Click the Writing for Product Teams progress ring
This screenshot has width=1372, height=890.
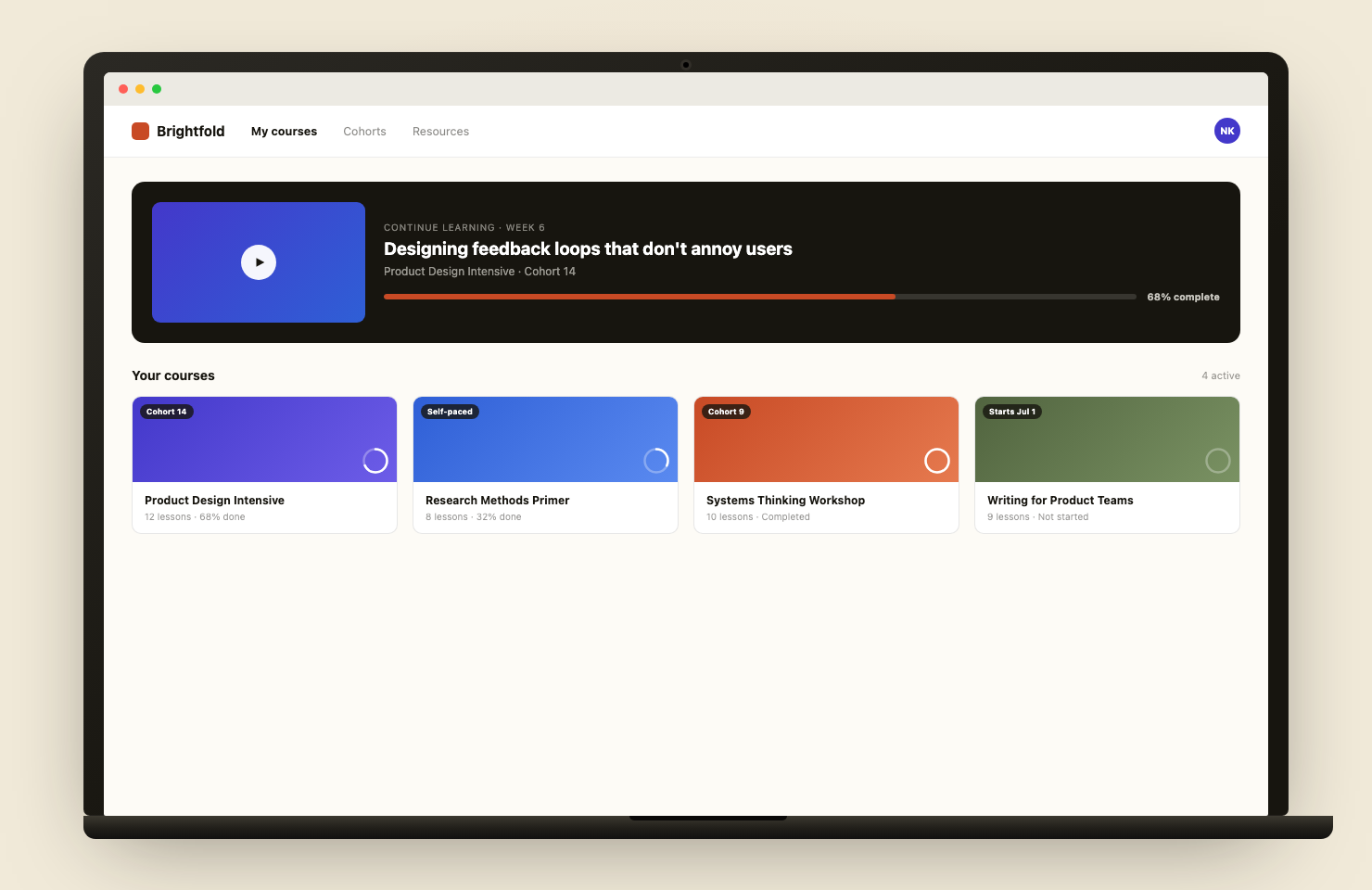point(1218,461)
